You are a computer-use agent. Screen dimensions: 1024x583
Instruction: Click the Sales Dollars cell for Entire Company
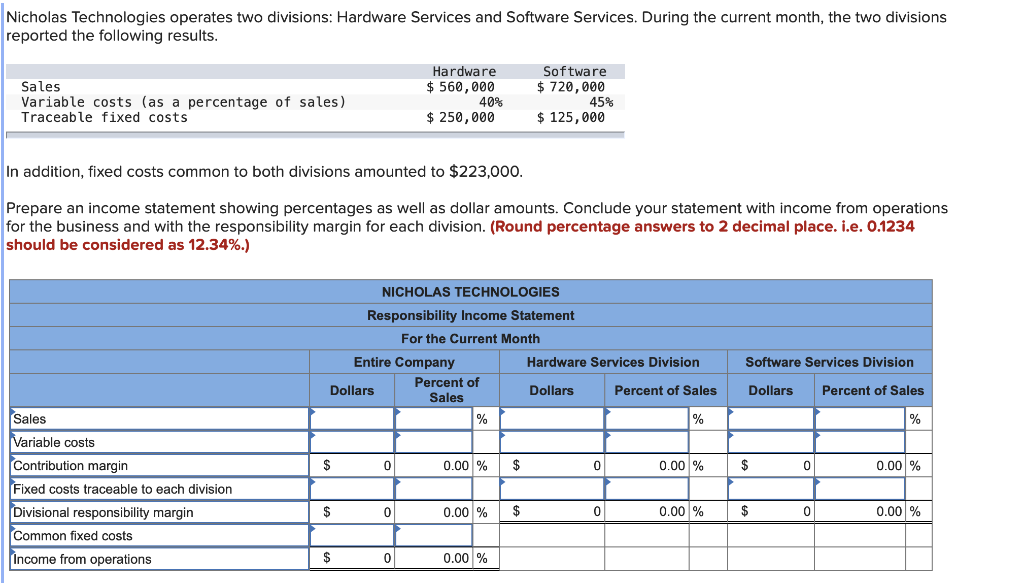[x=351, y=418]
